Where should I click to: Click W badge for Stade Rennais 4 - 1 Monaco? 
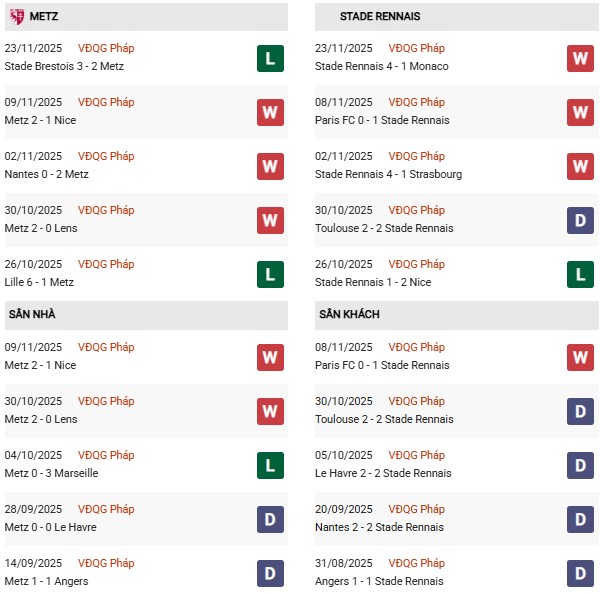point(581,58)
